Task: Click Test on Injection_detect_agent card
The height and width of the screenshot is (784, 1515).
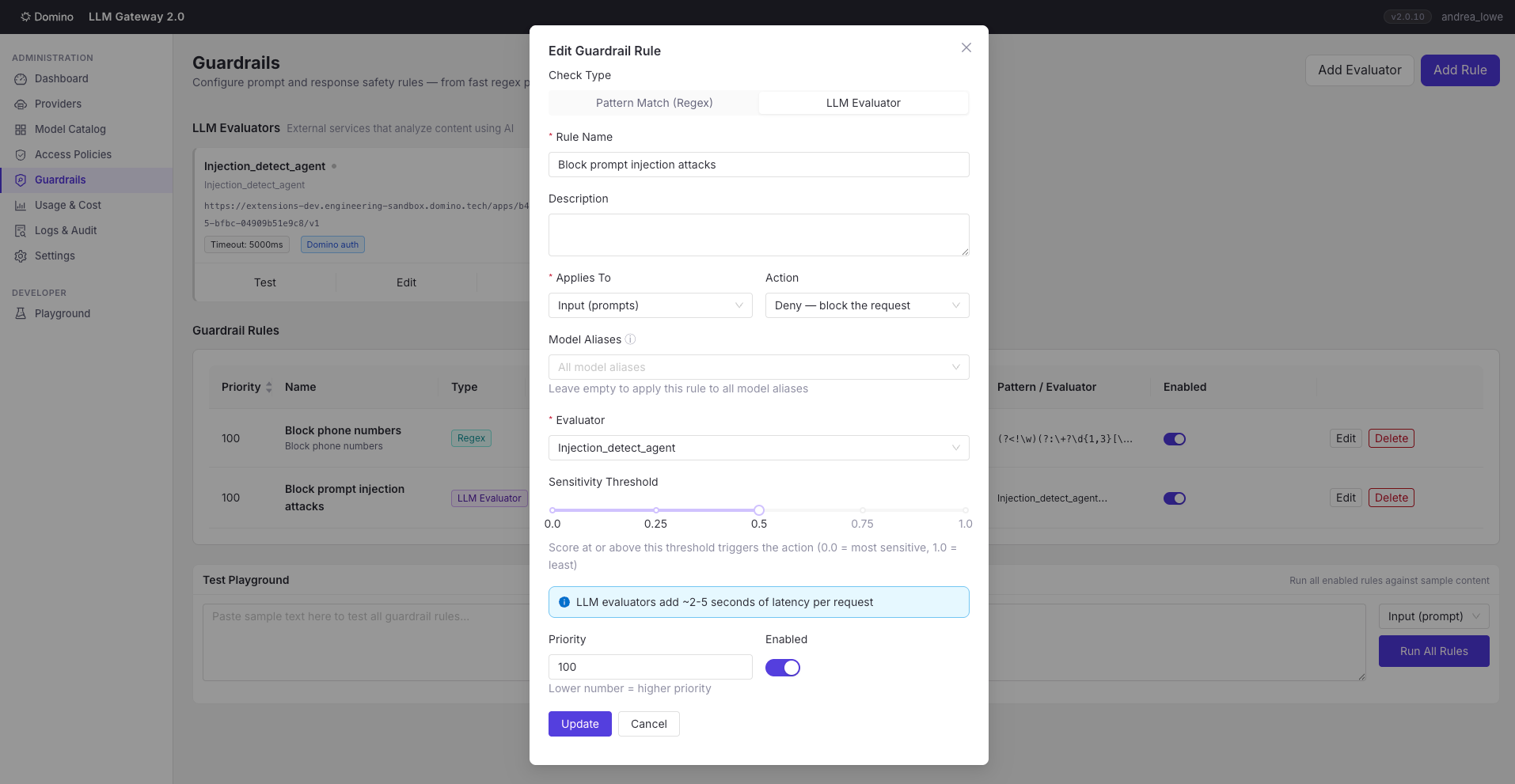Action: [265, 282]
